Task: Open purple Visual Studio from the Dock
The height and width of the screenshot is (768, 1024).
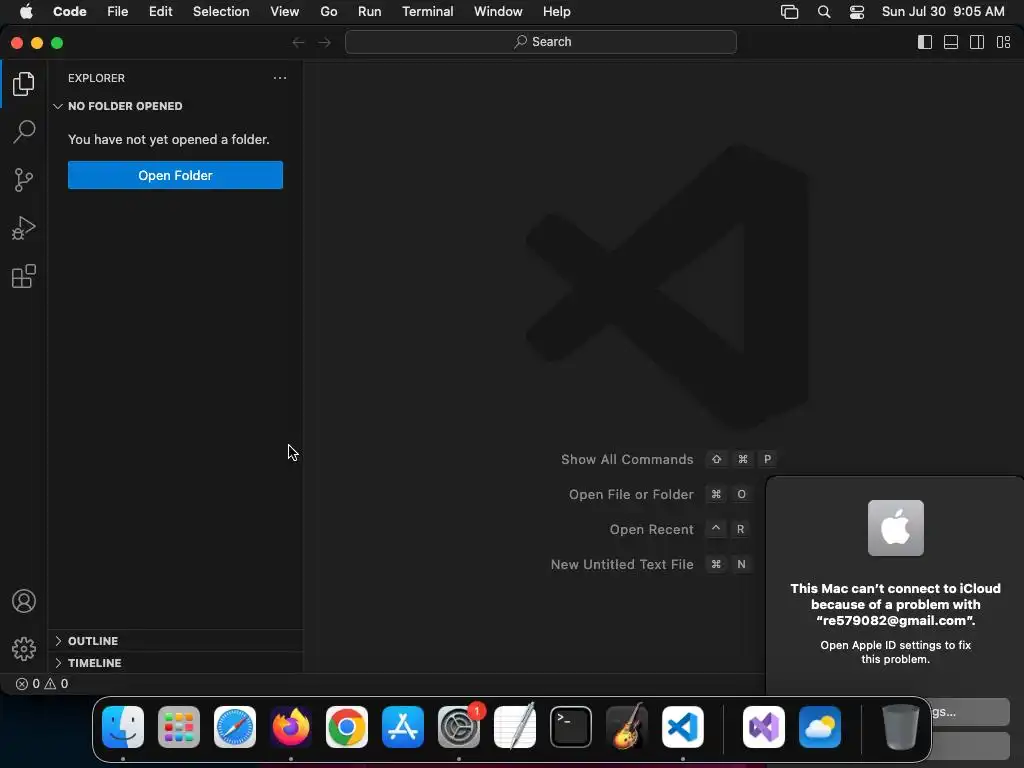Action: [x=764, y=727]
